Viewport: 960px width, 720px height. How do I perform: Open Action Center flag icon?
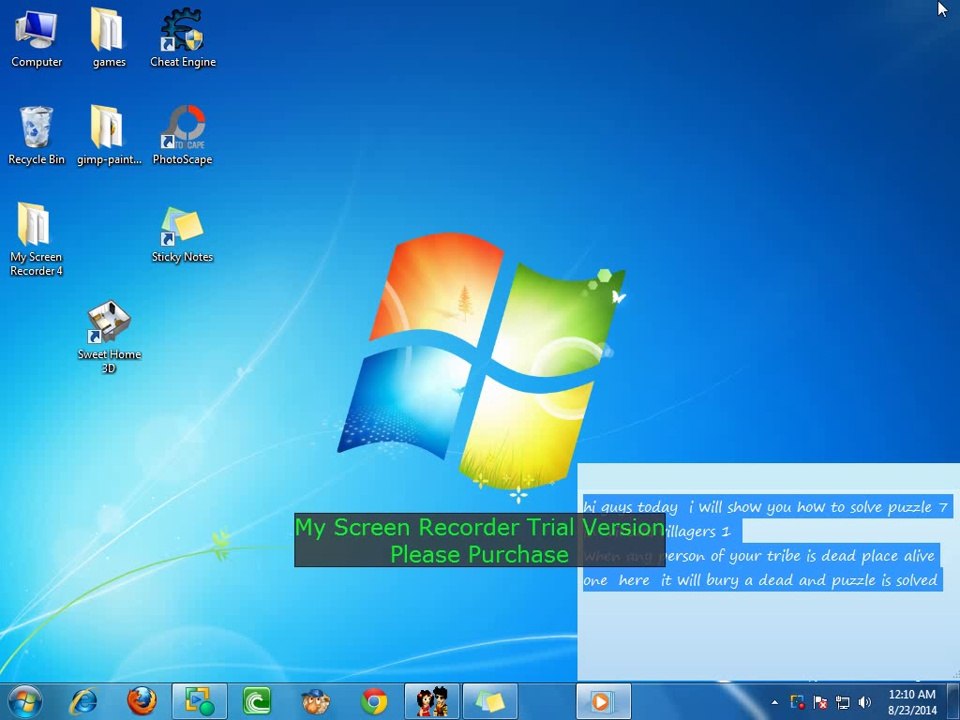(x=820, y=702)
